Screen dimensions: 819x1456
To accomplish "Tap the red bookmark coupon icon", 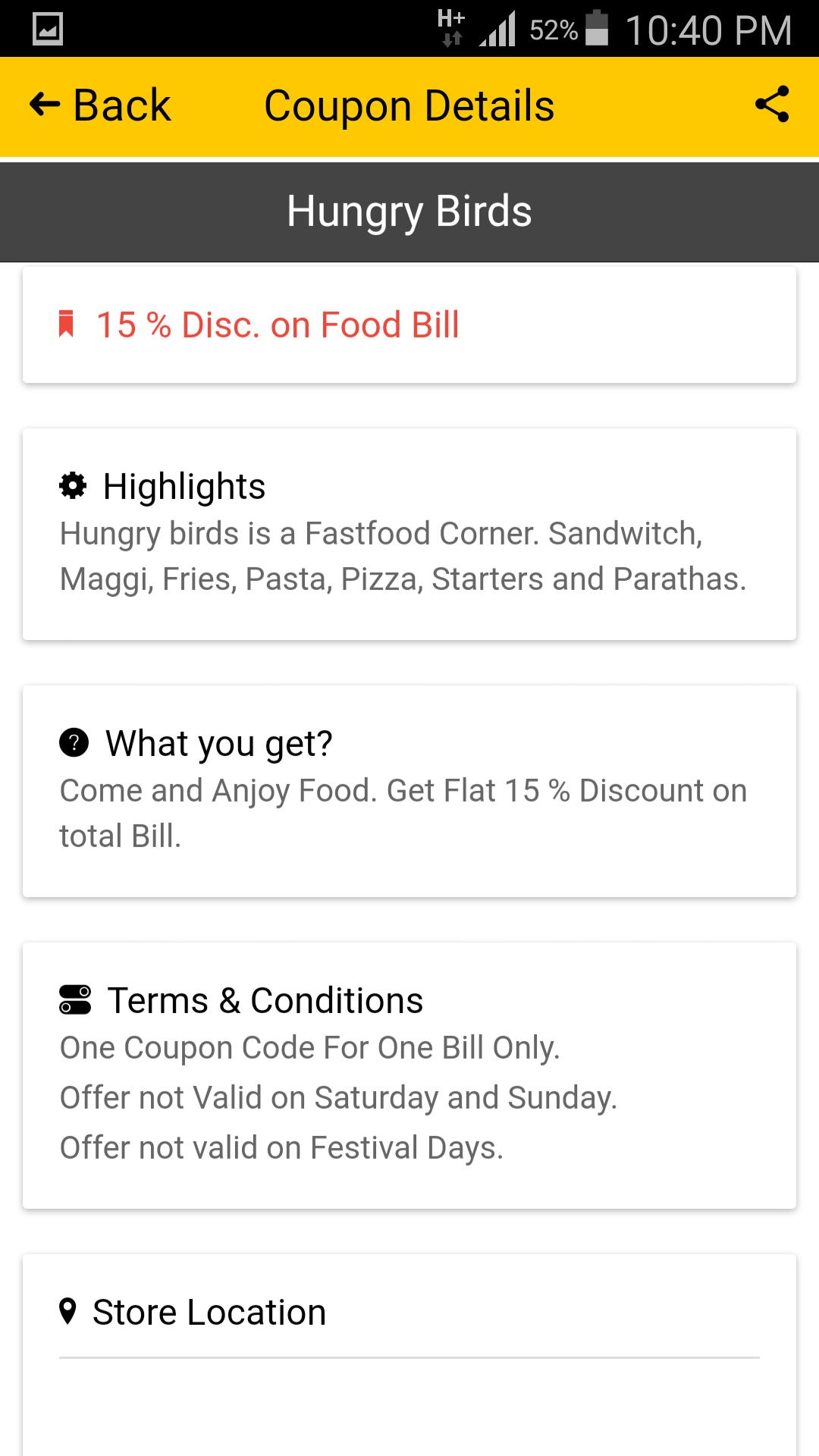I will [x=67, y=325].
